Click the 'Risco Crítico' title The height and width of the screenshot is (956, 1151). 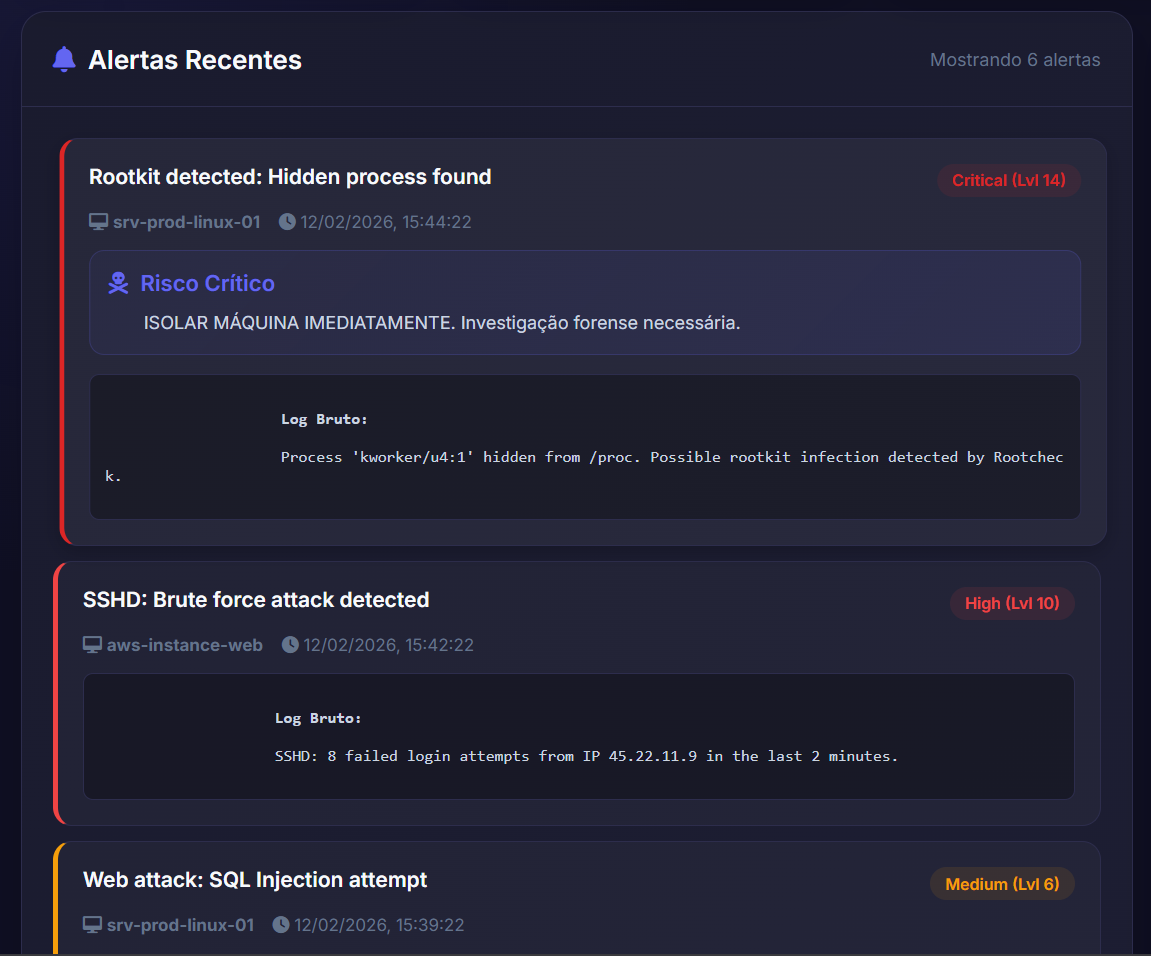pos(208,283)
